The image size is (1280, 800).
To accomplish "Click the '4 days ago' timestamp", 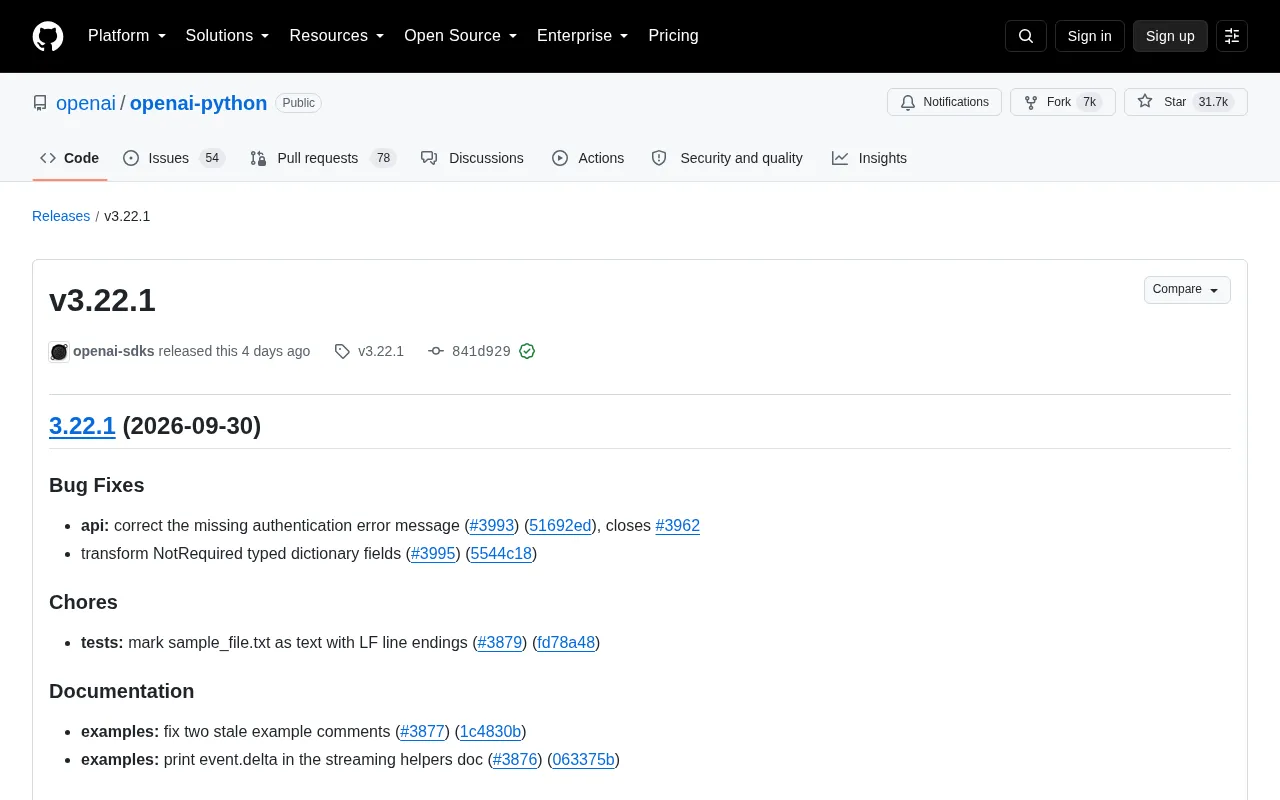I will (276, 351).
